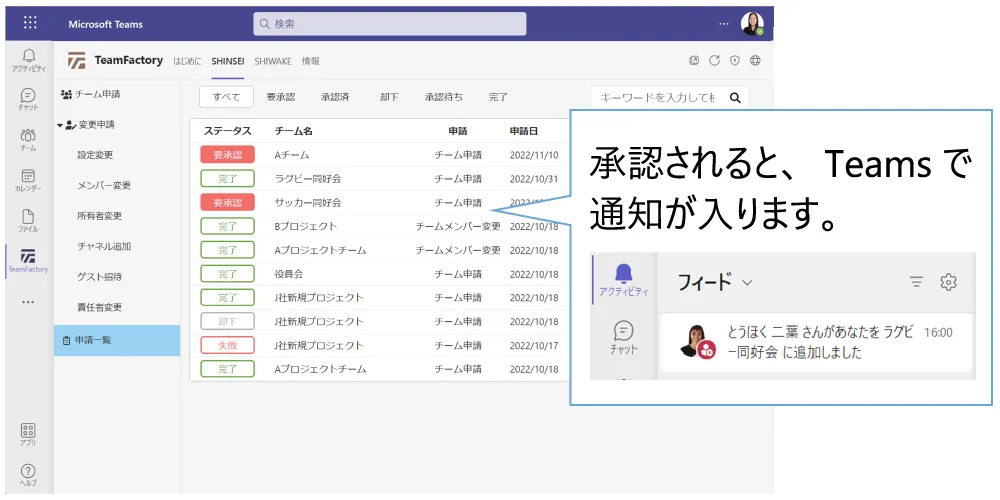Open the アプリ icon in sidebar
The width and height of the screenshot is (1000, 500).
tap(28, 434)
